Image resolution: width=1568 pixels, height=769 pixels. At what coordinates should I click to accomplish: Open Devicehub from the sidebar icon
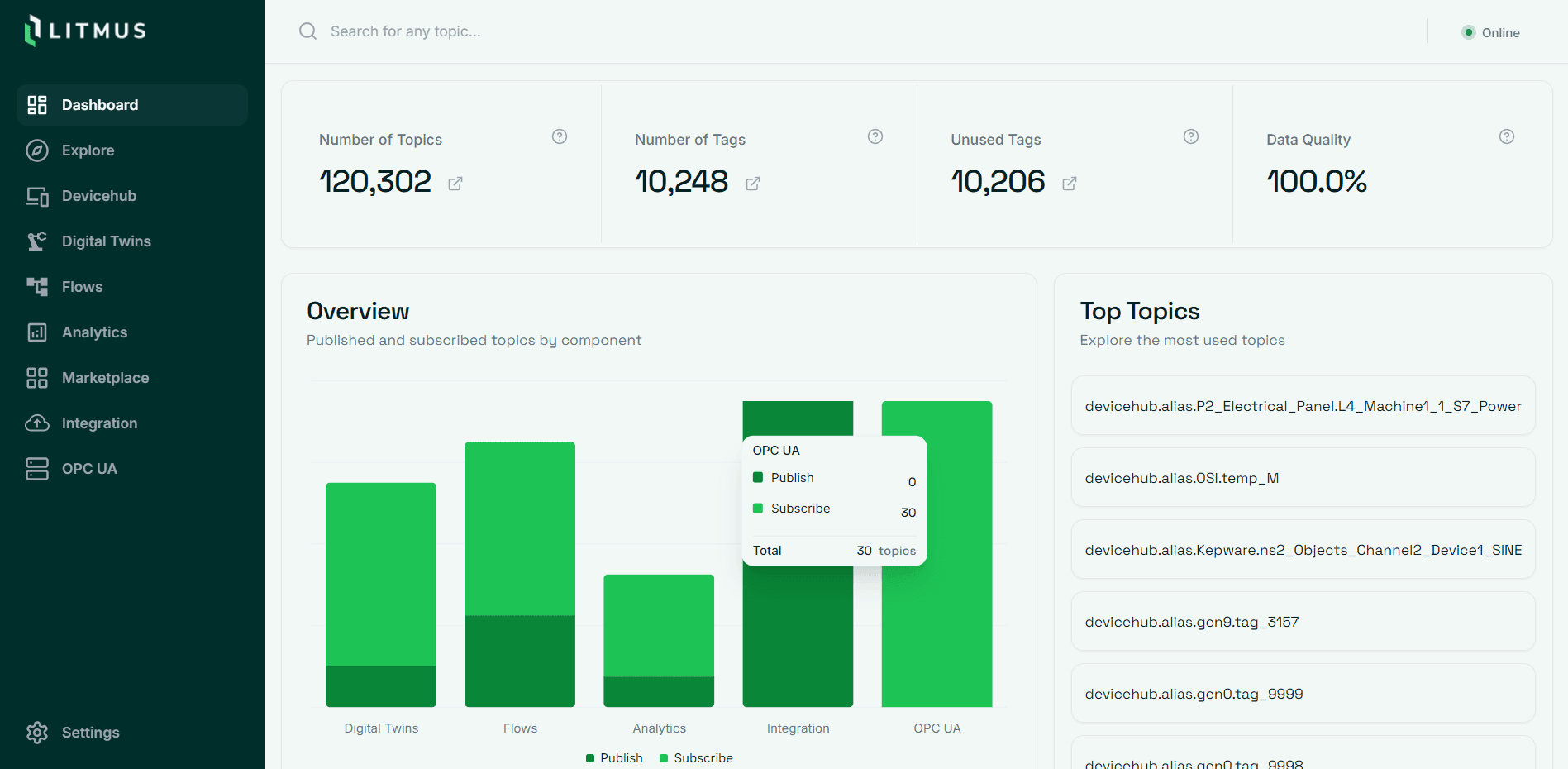[x=37, y=196]
